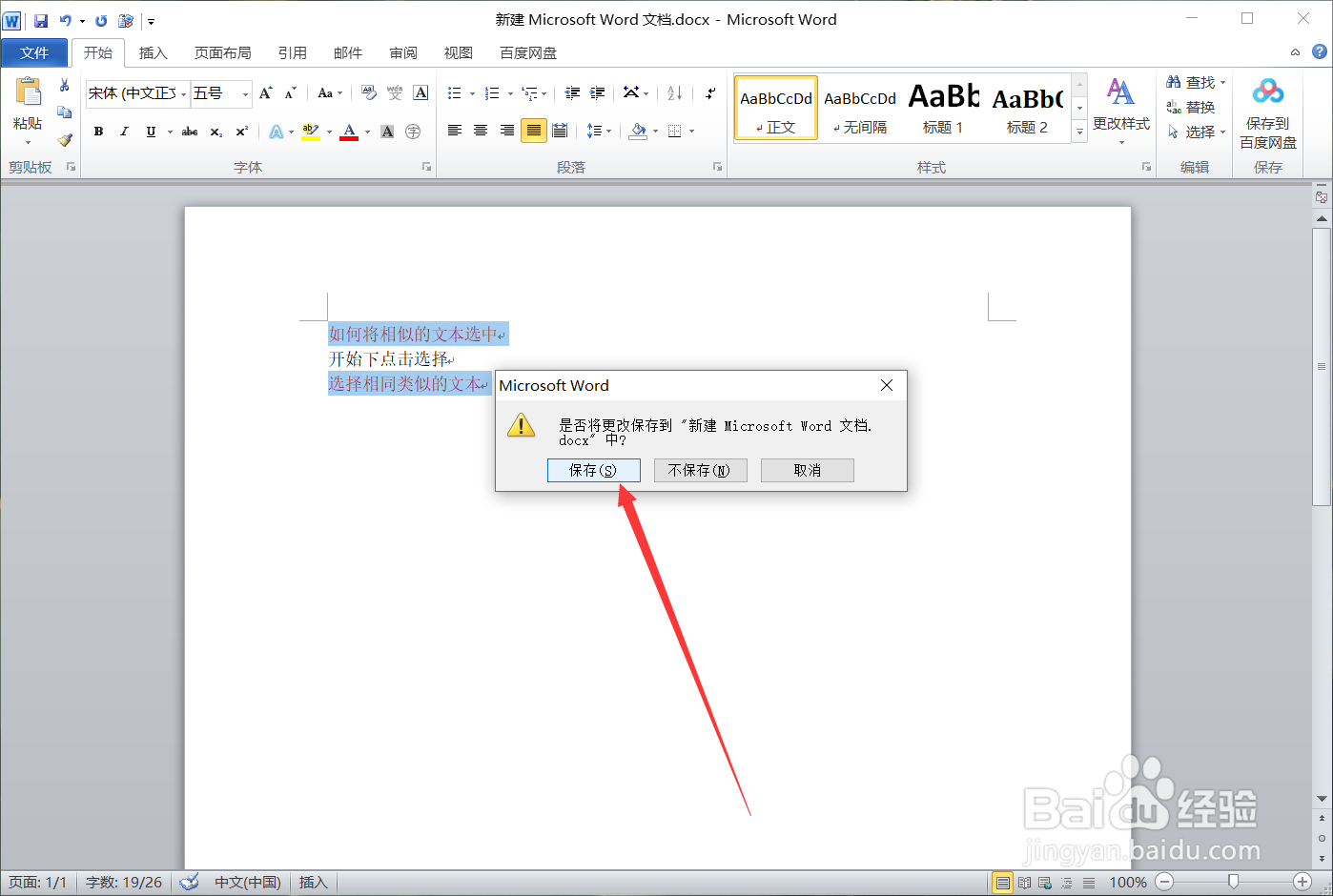
Task: Toggle Align Left
Action: [x=455, y=131]
